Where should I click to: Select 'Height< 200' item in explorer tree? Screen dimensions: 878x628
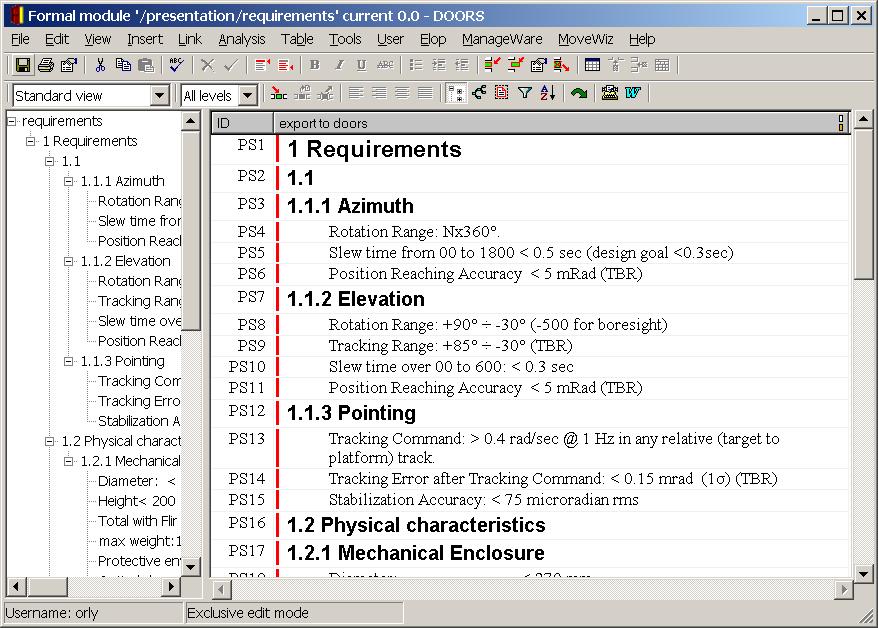(137, 501)
